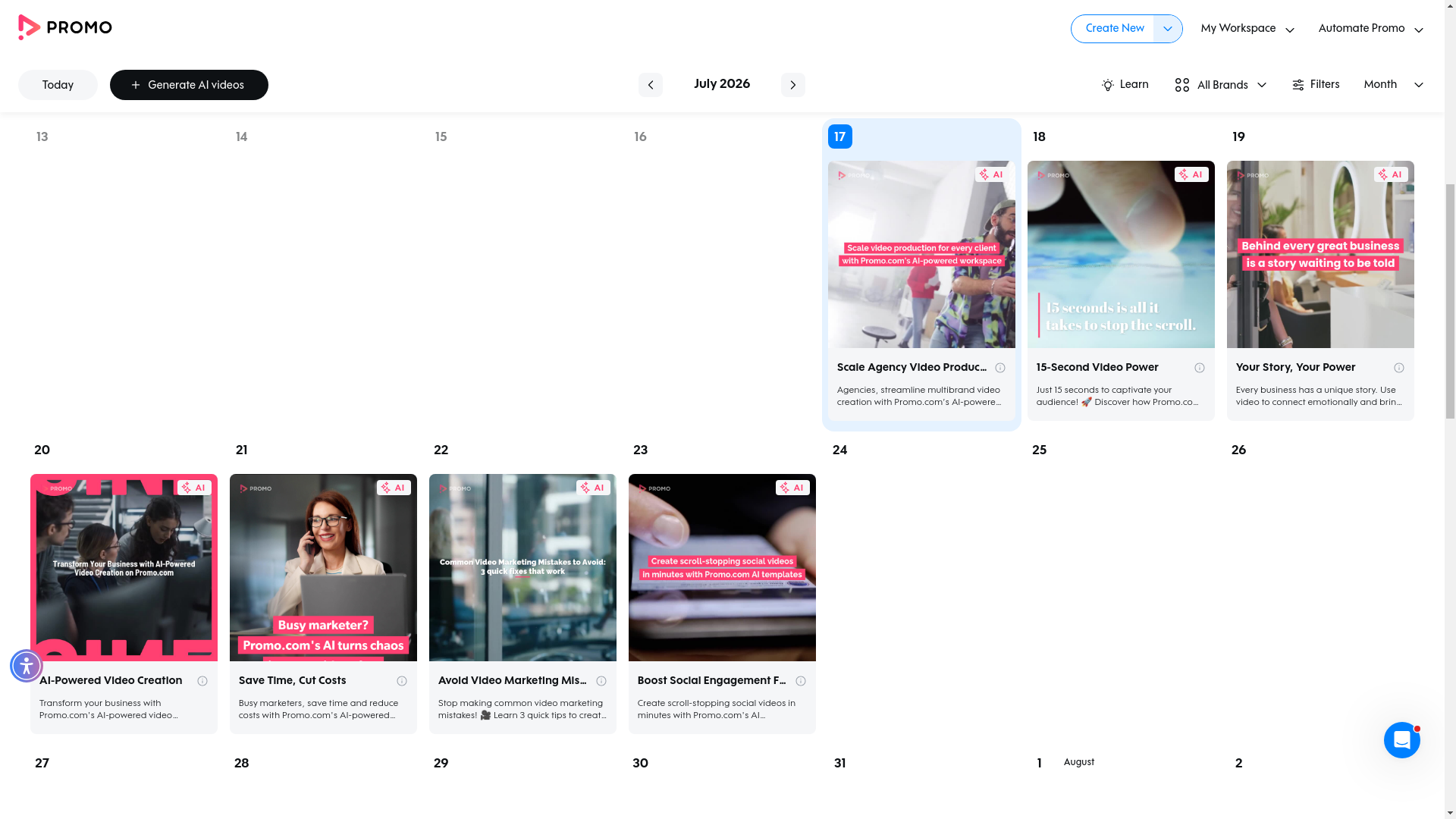Viewport: 1456px width, 819px height.
Task: Click 'Busy marketers, save time' description
Action: click(318, 709)
